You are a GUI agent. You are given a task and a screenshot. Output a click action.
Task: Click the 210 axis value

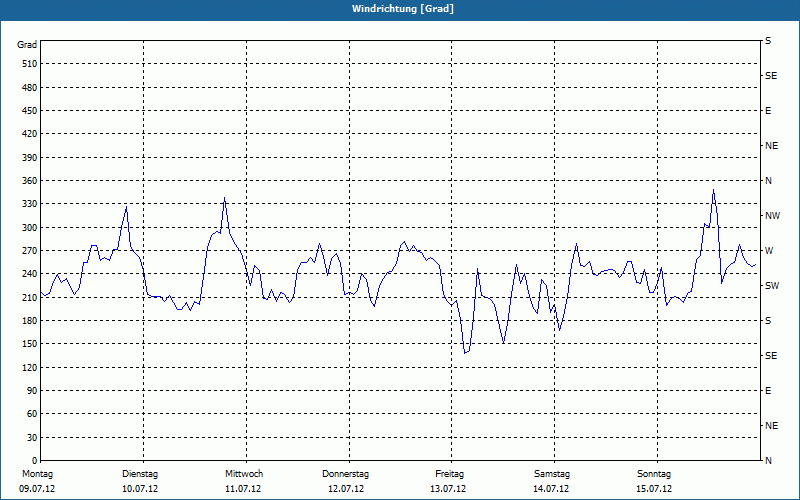(x=30, y=297)
